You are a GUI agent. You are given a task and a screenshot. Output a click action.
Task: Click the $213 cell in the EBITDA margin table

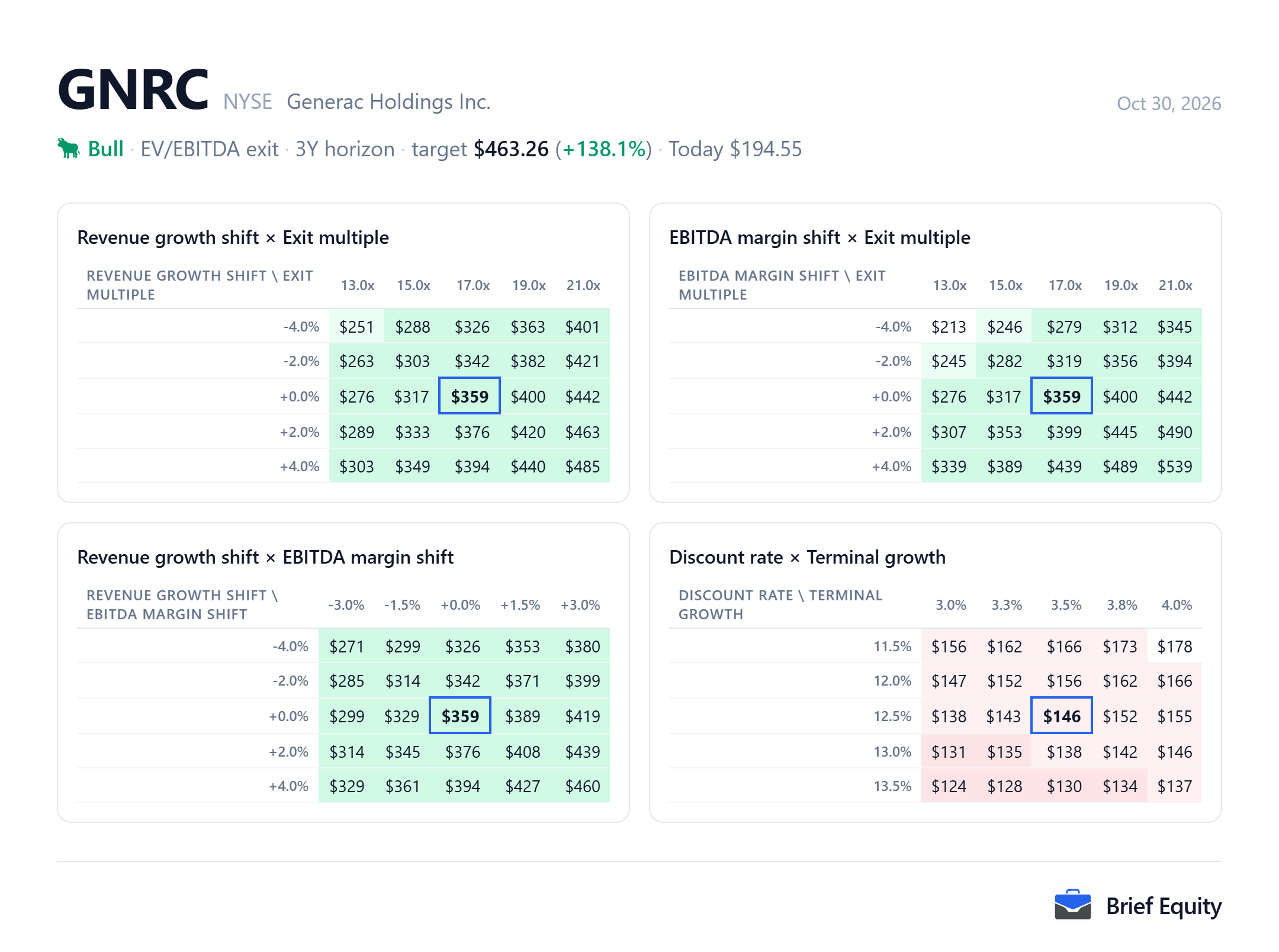pos(949,326)
